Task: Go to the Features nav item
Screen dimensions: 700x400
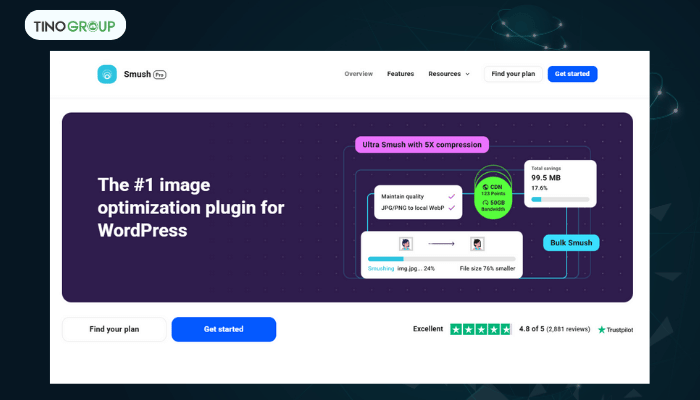Action: pos(400,74)
